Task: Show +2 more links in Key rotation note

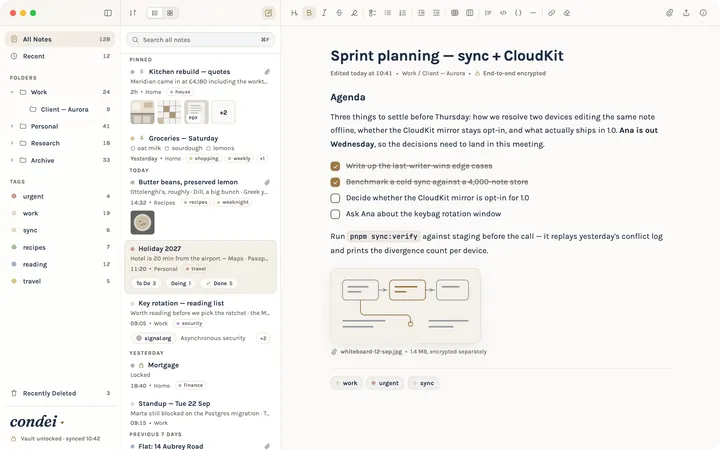Action: 263,338
